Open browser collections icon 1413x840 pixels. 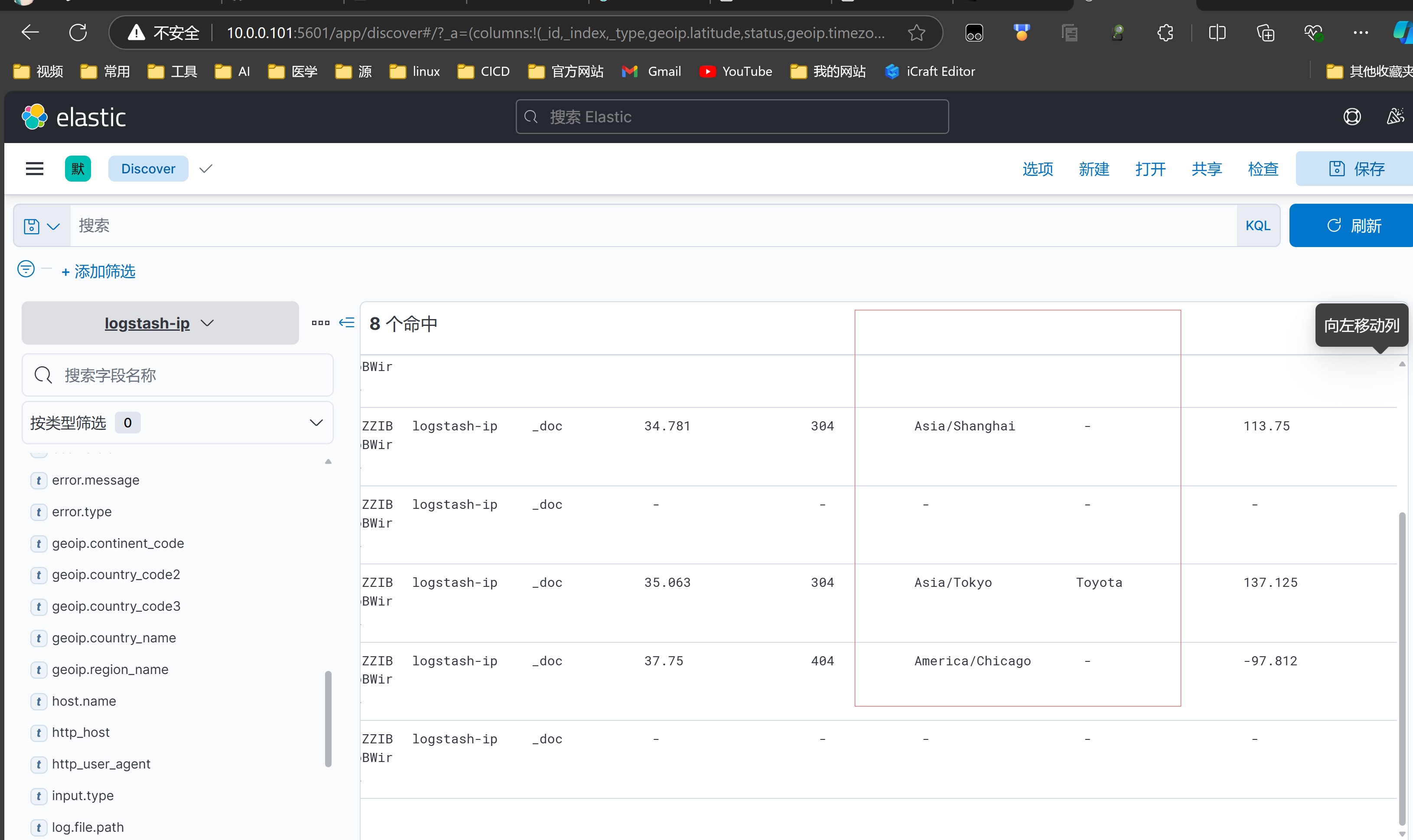point(1265,33)
